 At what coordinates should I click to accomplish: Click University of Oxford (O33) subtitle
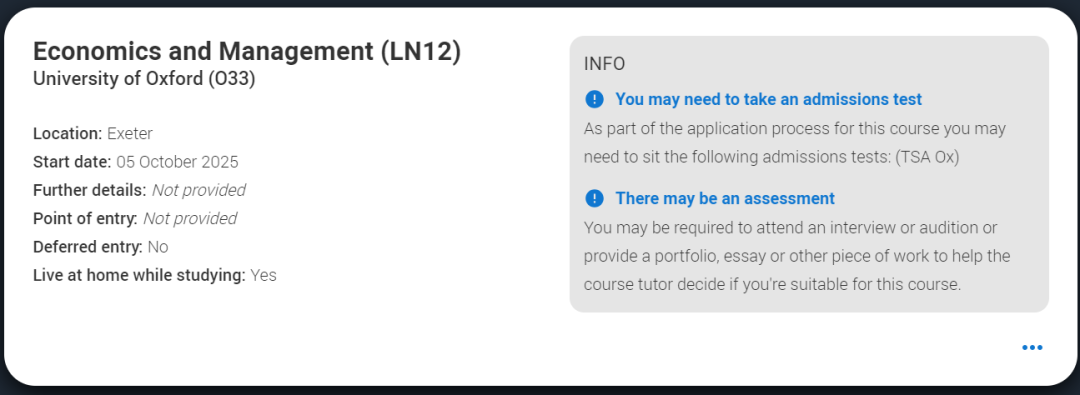point(144,79)
